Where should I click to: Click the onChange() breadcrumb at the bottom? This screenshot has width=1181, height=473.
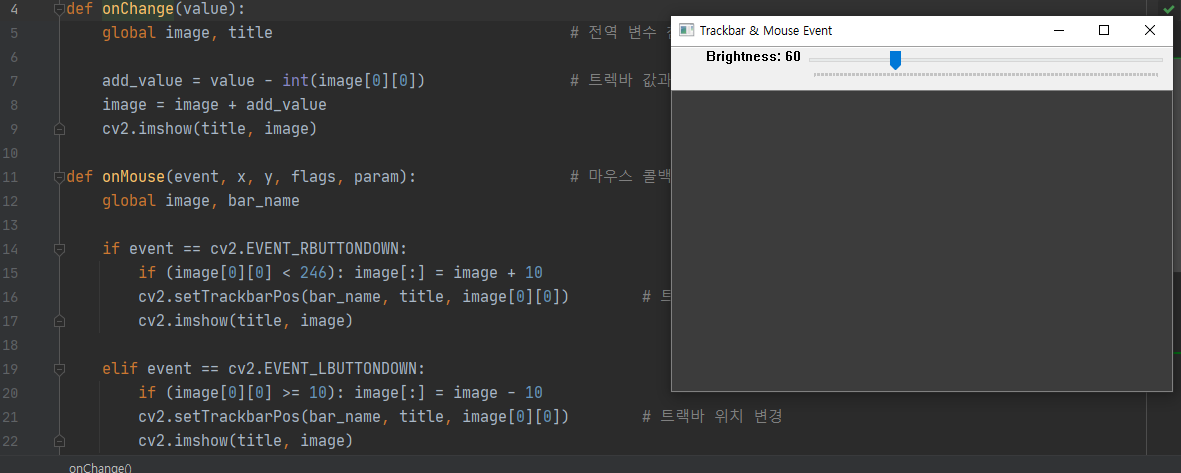coord(100,468)
